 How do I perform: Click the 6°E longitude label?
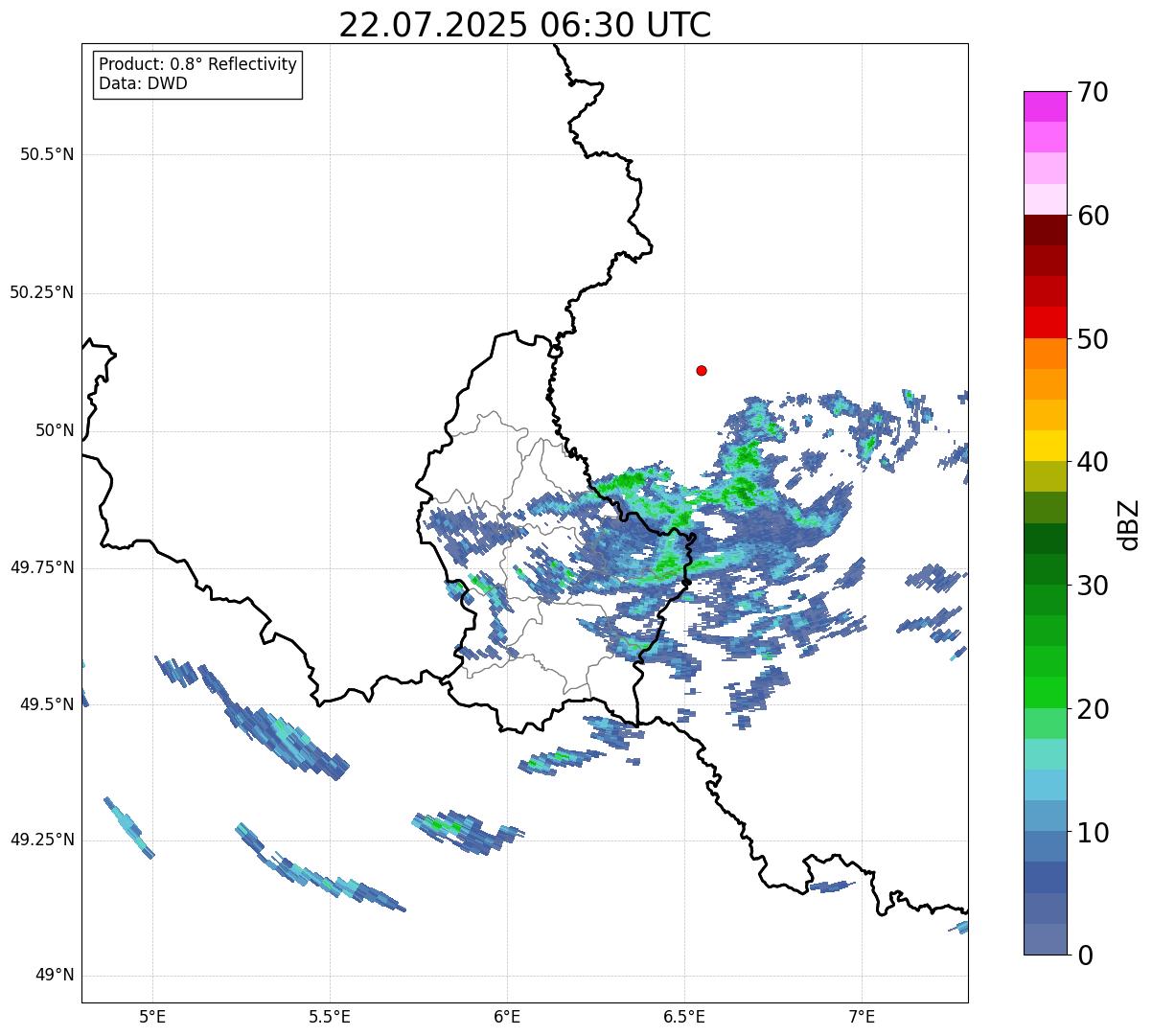[x=507, y=1016]
